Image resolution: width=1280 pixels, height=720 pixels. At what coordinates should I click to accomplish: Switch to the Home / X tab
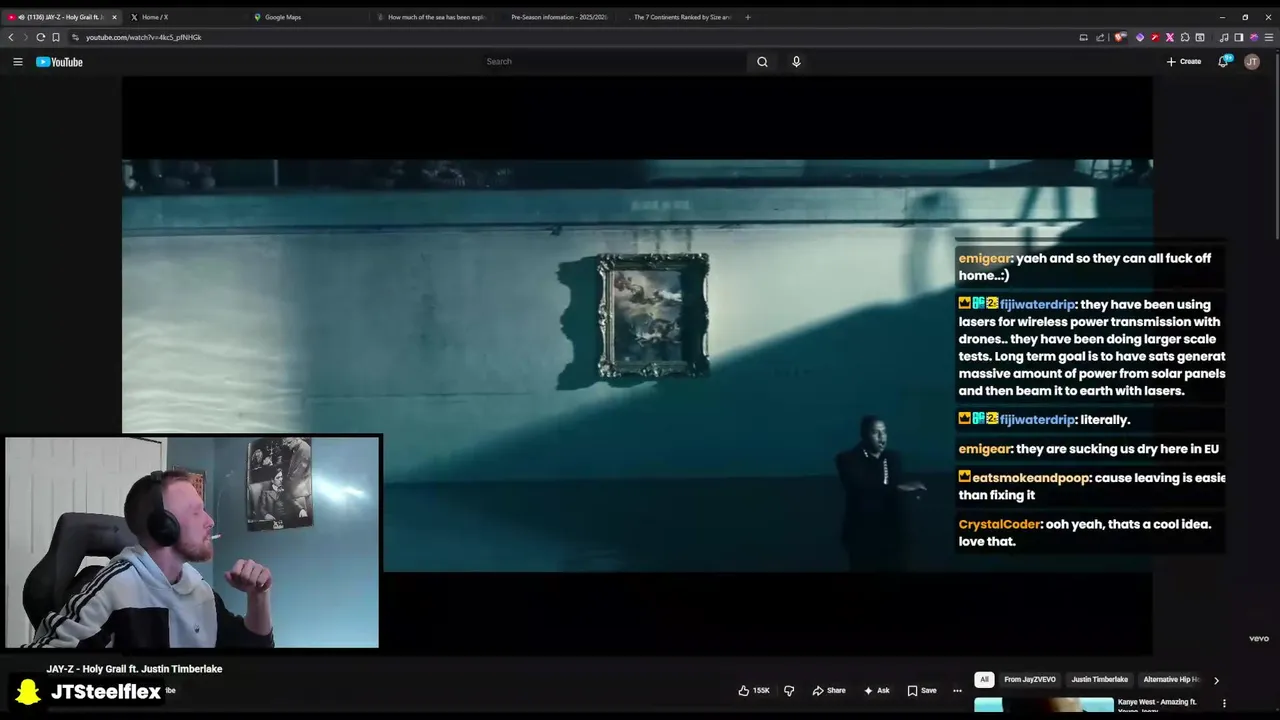click(x=185, y=17)
